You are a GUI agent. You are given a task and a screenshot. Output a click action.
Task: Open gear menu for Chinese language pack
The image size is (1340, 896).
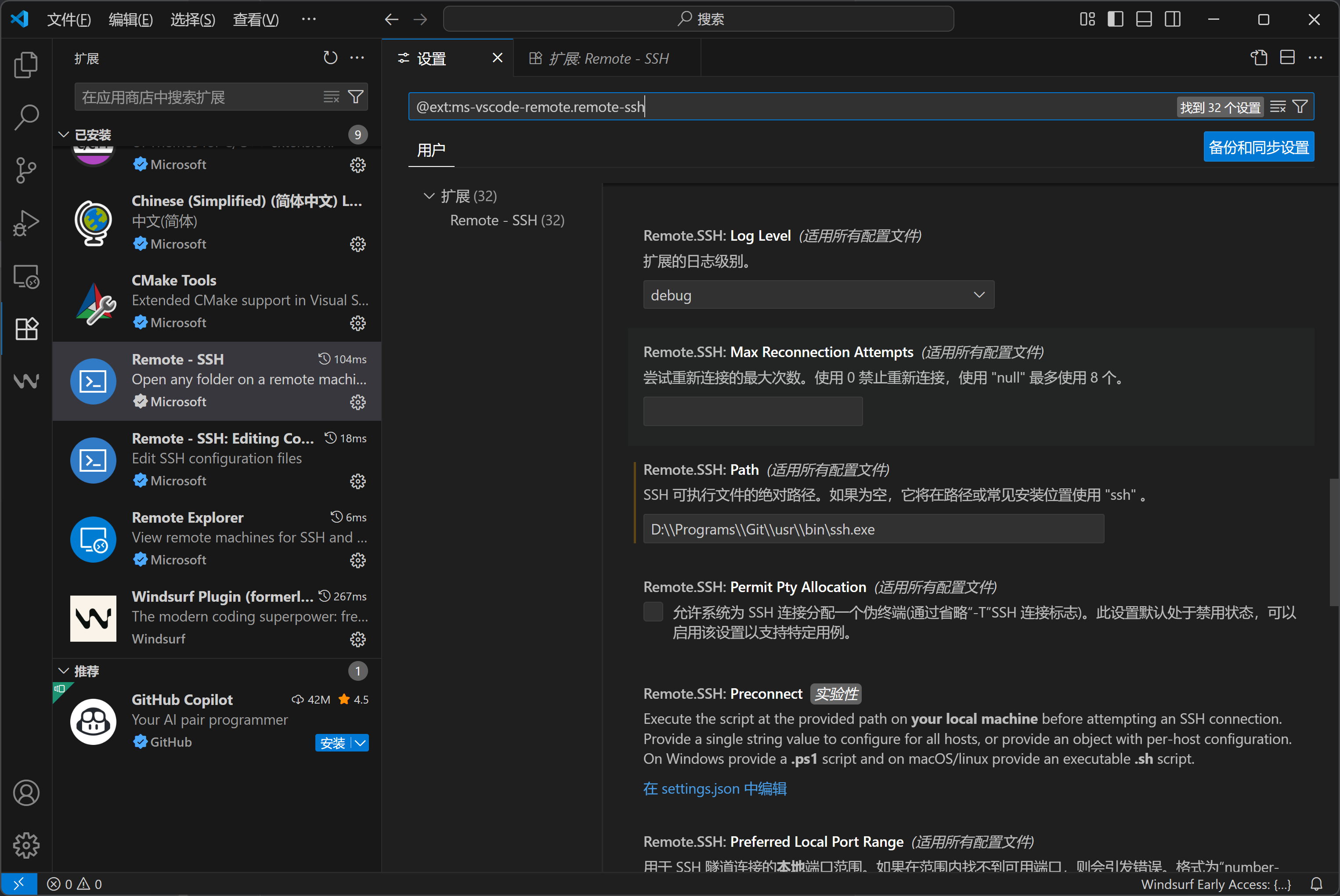tap(358, 244)
